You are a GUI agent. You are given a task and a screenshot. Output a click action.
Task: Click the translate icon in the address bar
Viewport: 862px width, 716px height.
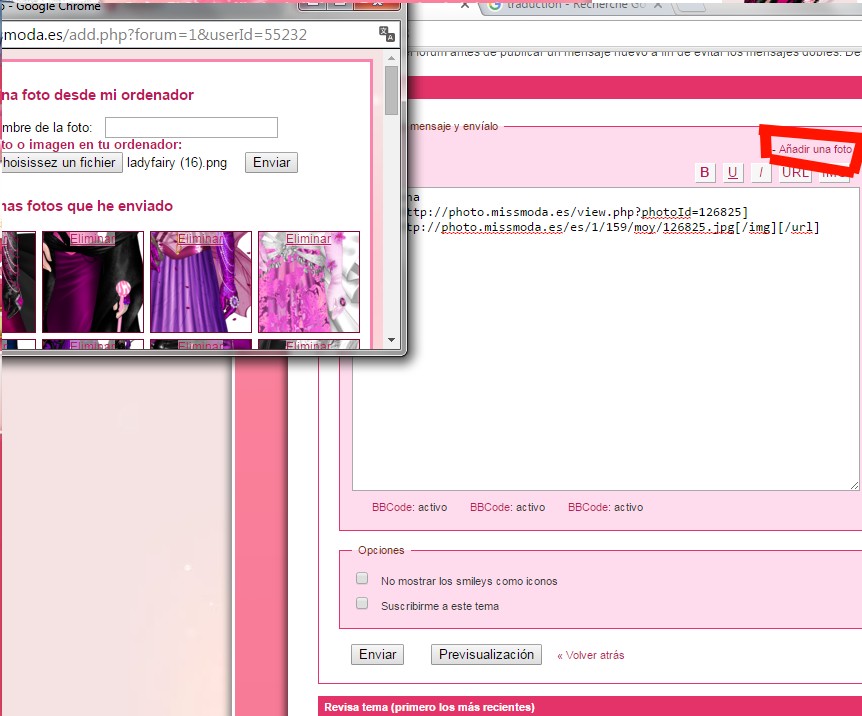387,35
